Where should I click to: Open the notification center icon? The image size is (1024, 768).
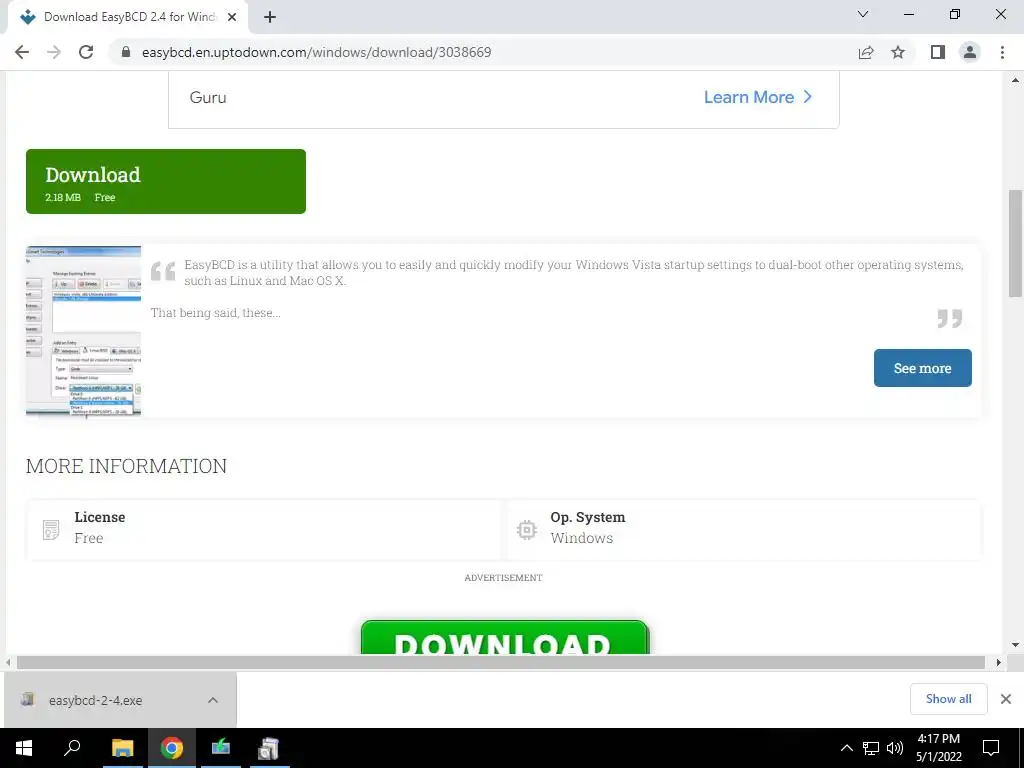[x=991, y=748]
